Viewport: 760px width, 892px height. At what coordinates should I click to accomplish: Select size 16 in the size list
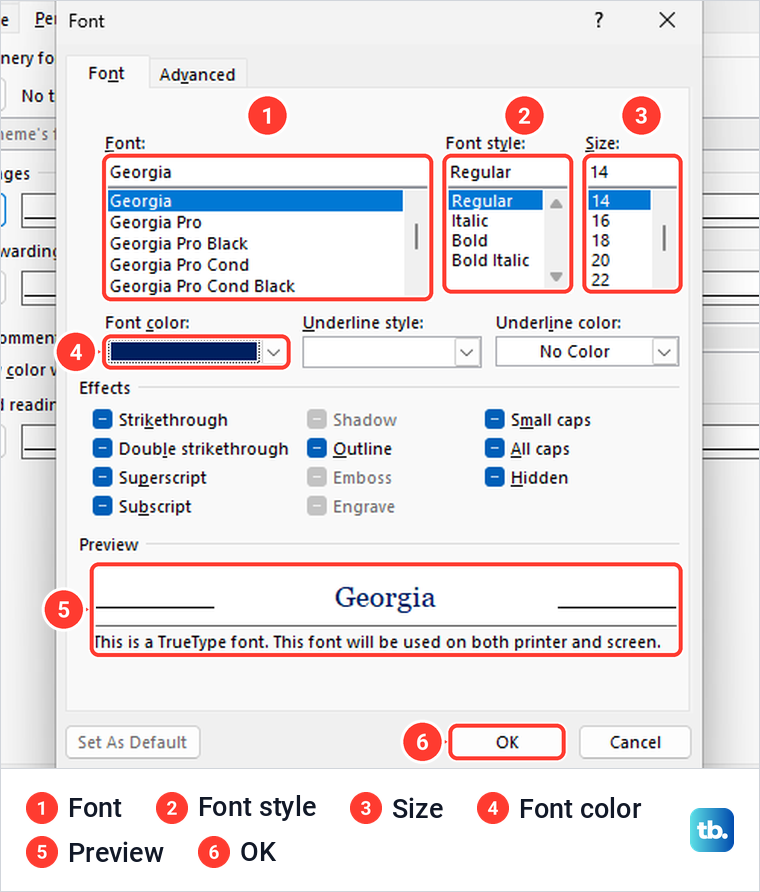[619, 221]
